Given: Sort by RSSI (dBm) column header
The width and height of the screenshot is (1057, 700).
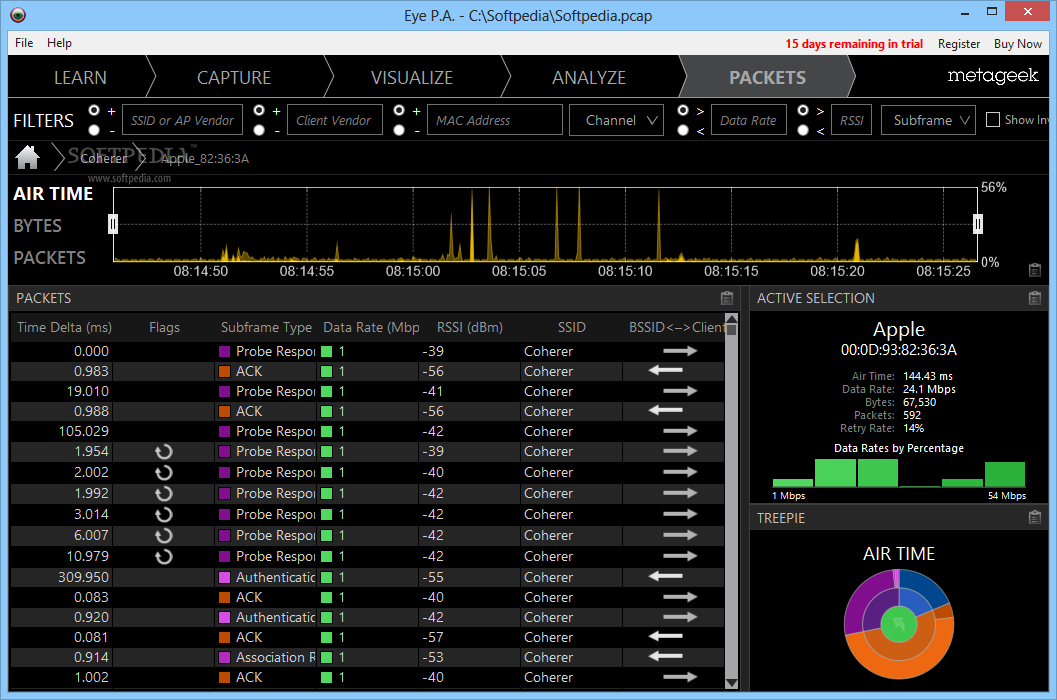Looking at the screenshot, I should [470, 328].
